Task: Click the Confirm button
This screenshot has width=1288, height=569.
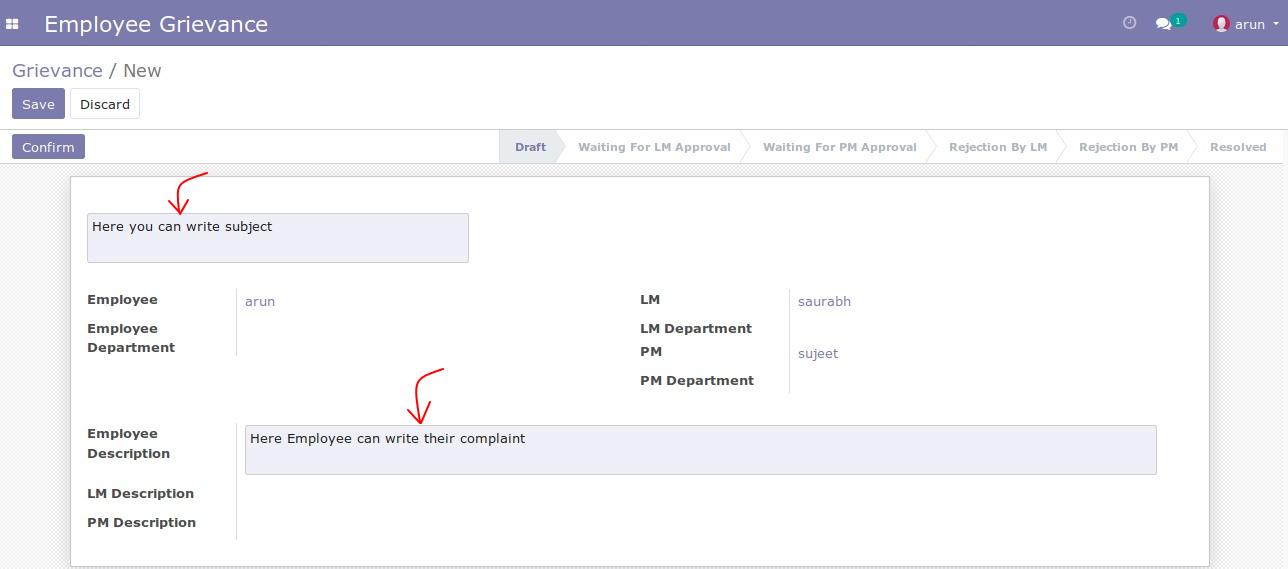Action: (48, 147)
